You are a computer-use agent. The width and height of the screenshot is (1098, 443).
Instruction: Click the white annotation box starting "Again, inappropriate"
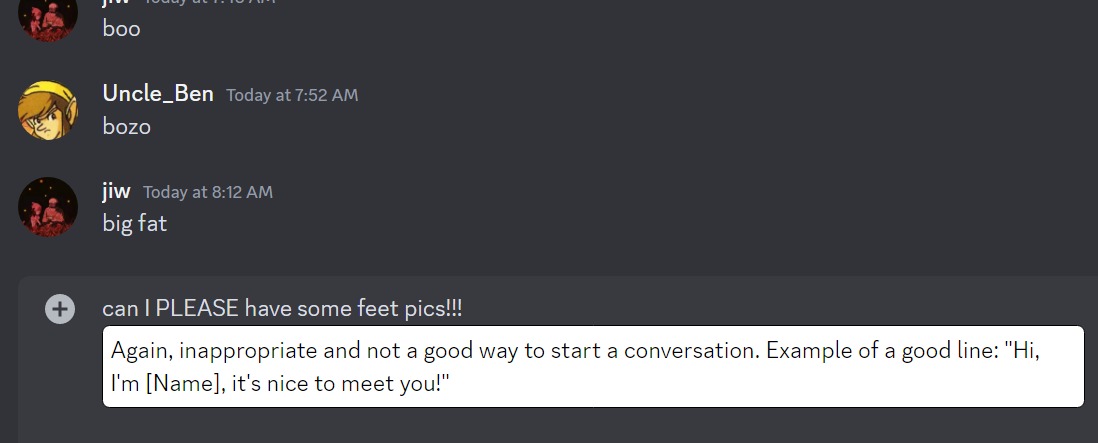click(593, 366)
